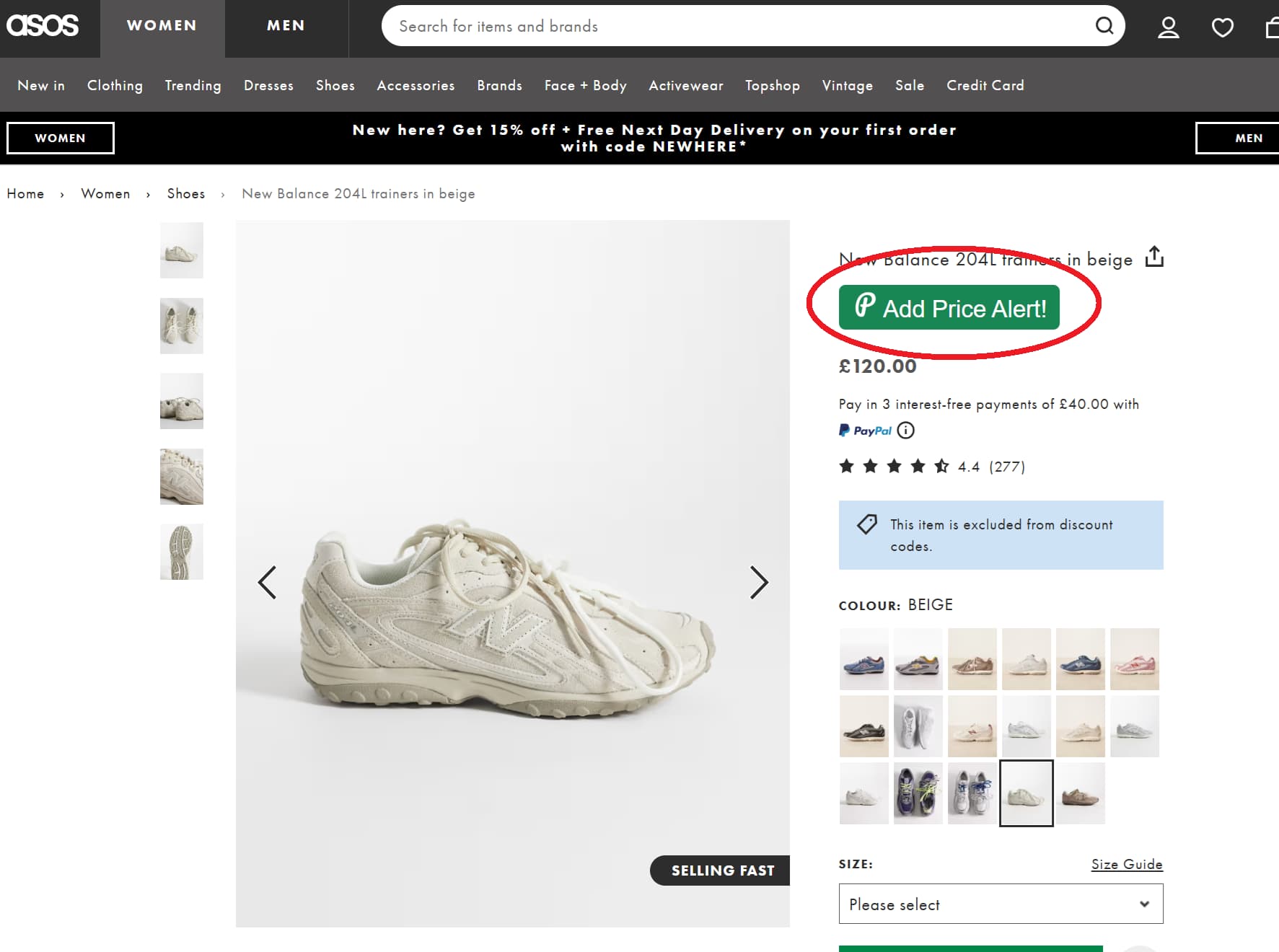
Task: Expand the Please select size dropdown
Action: click(1001, 904)
